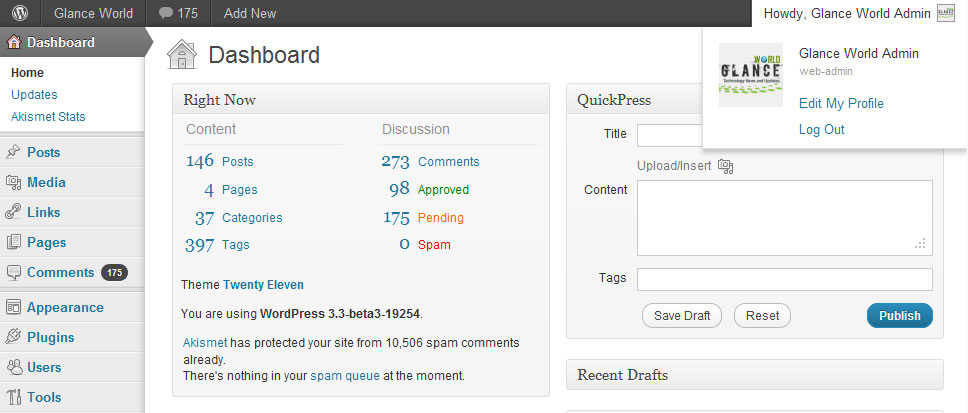Open the Pages sidebar menu

pyautogui.click(x=46, y=243)
